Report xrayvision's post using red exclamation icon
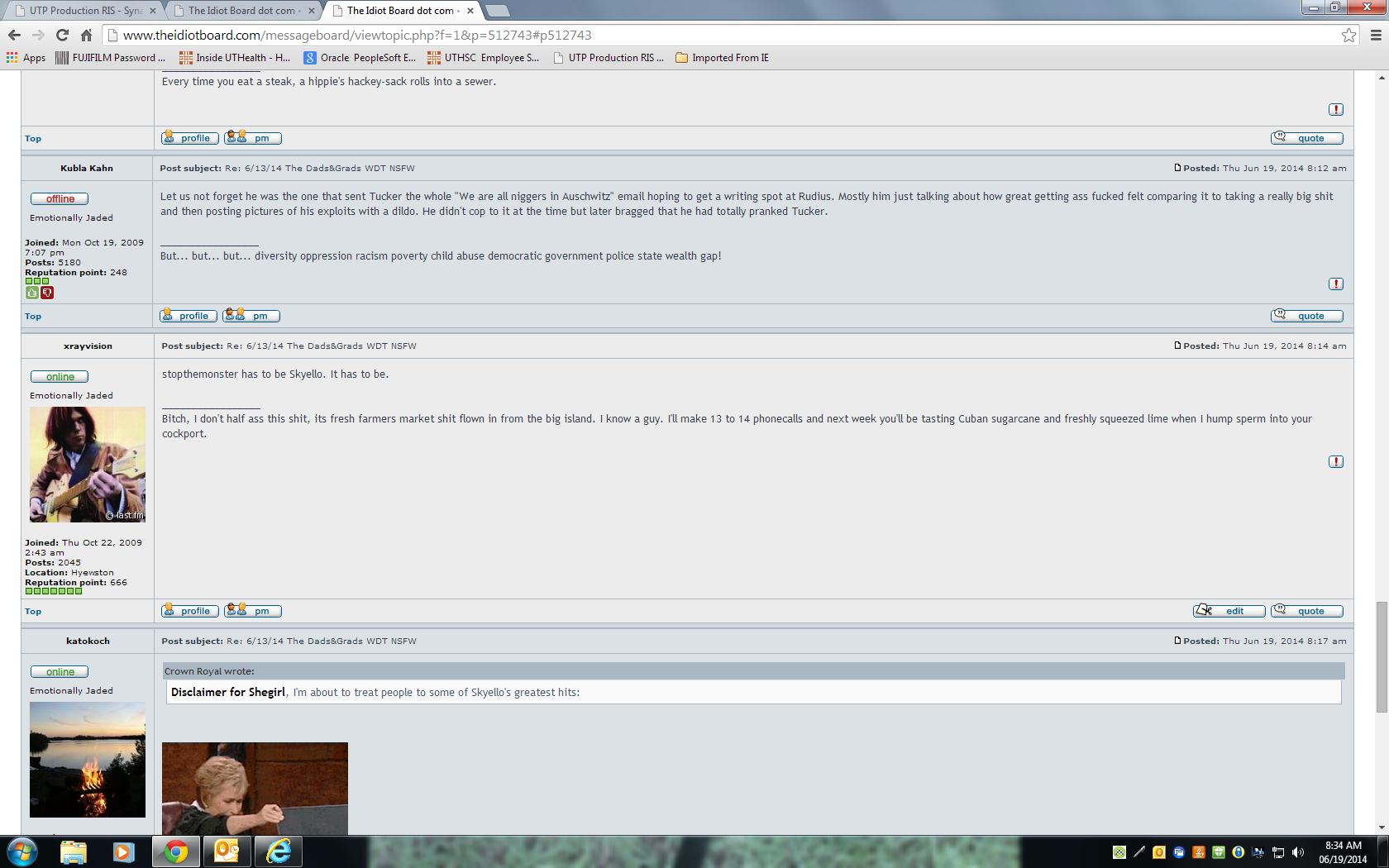The image size is (1389, 868). pyautogui.click(x=1335, y=461)
